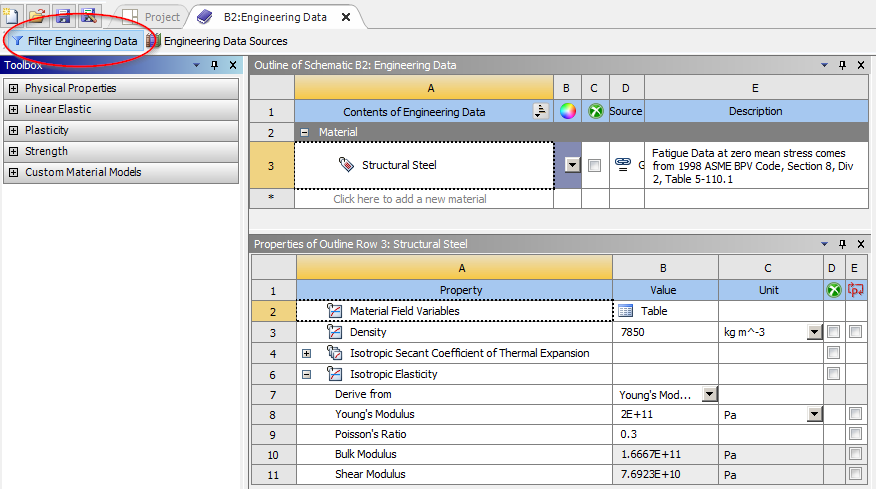This screenshot has width=876, height=489.
Task: Toggle suppression checkbox for Structural Steel
Action: tap(595, 165)
